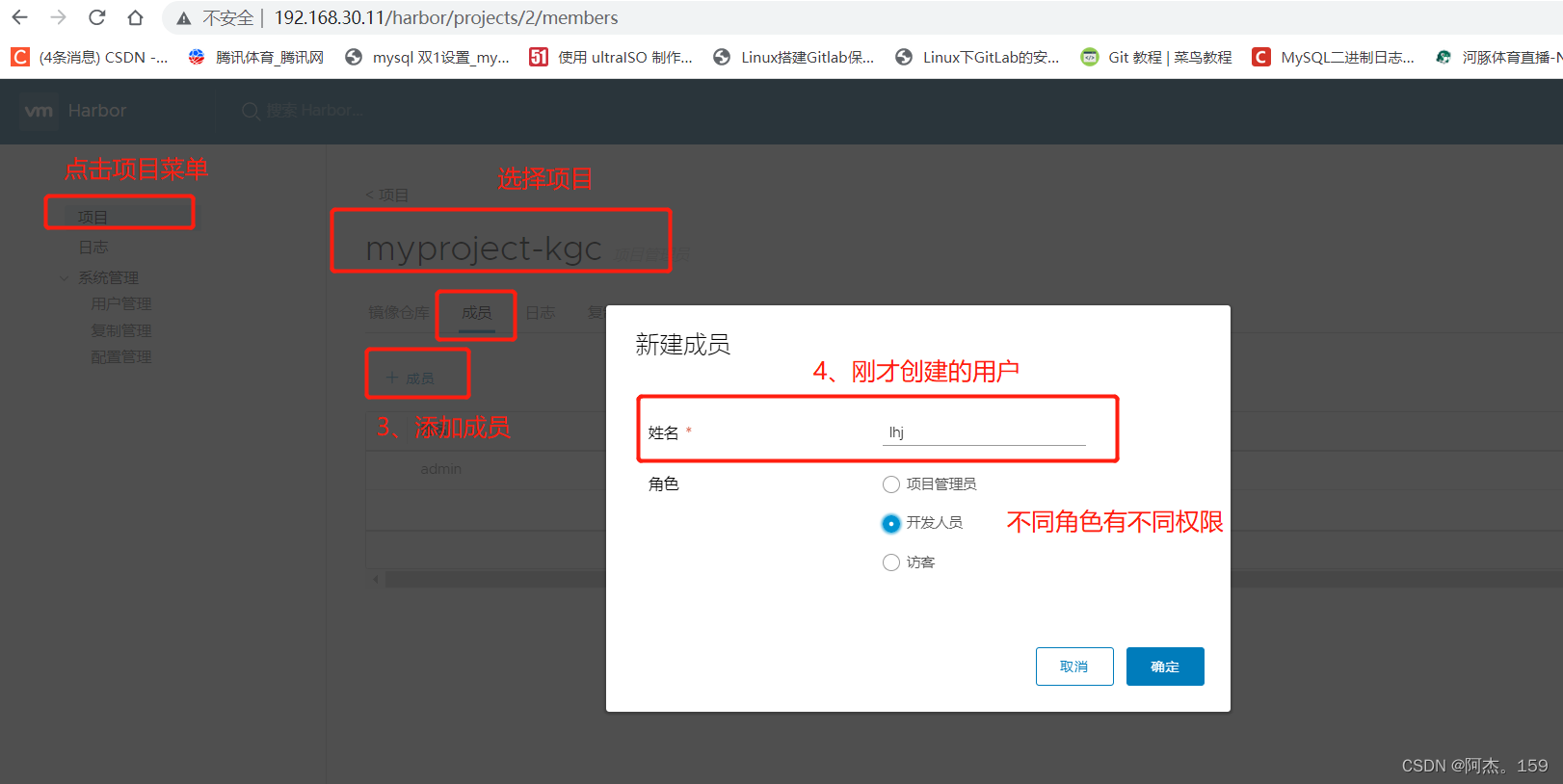Click the address bar URL
1563x784 pixels.
point(446,17)
